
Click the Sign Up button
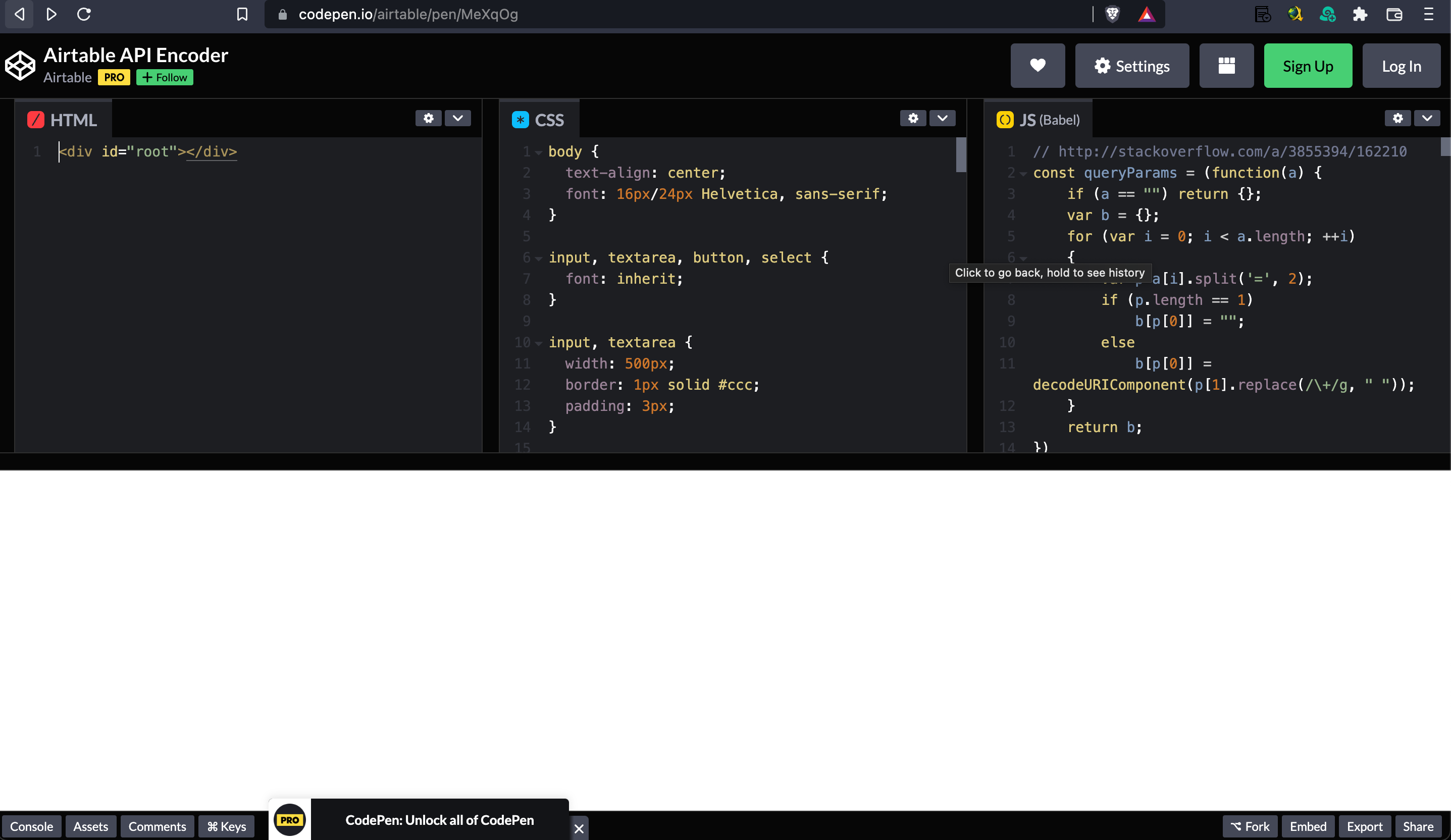tap(1308, 66)
